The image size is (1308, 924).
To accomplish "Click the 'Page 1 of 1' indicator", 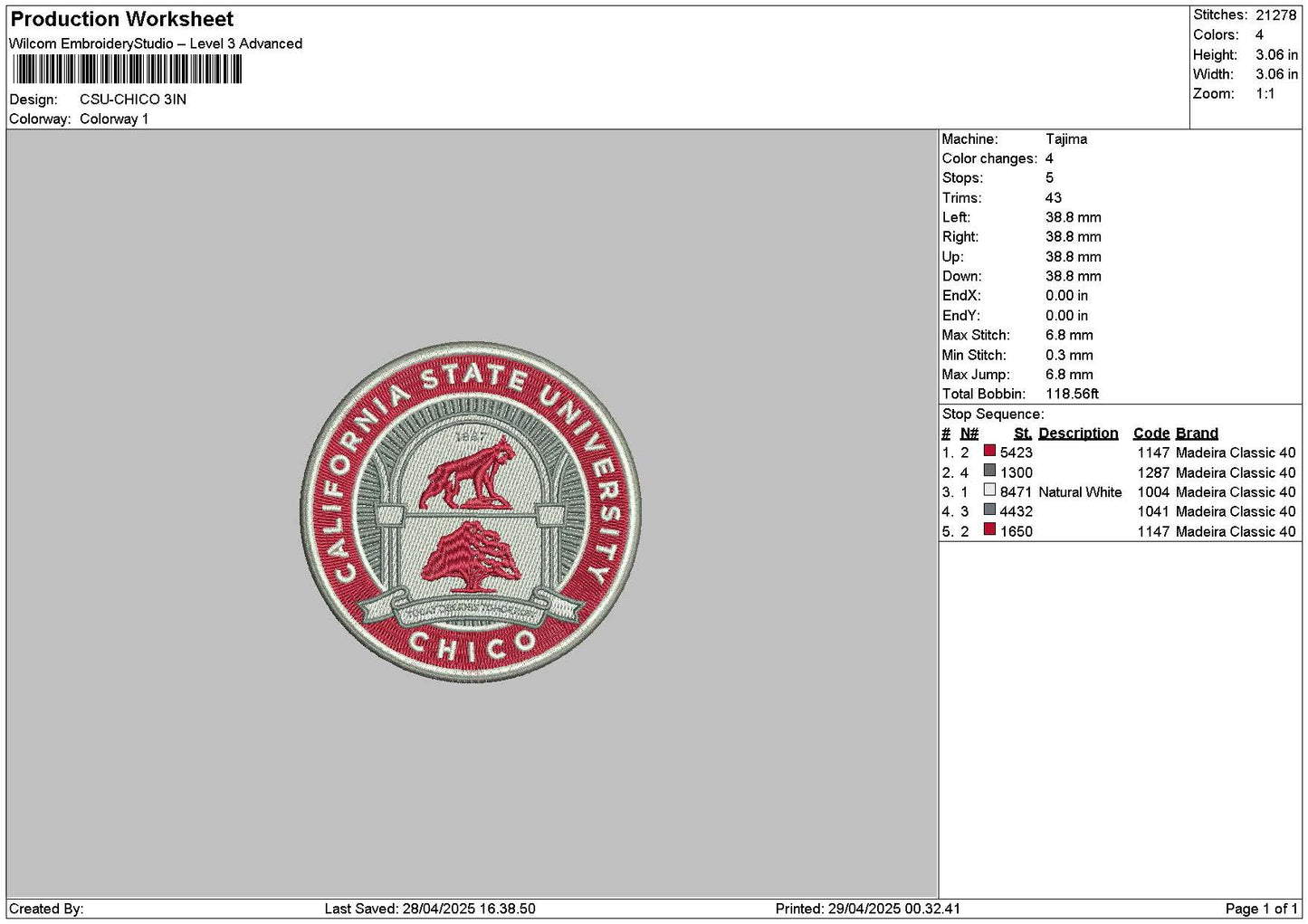I will [x=1262, y=910].
